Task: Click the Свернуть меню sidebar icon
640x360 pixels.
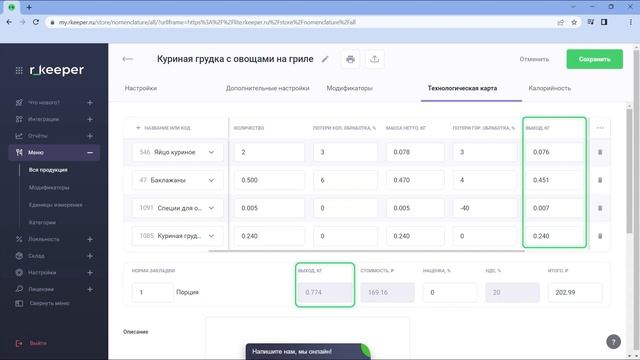Action: click(19, 303)
